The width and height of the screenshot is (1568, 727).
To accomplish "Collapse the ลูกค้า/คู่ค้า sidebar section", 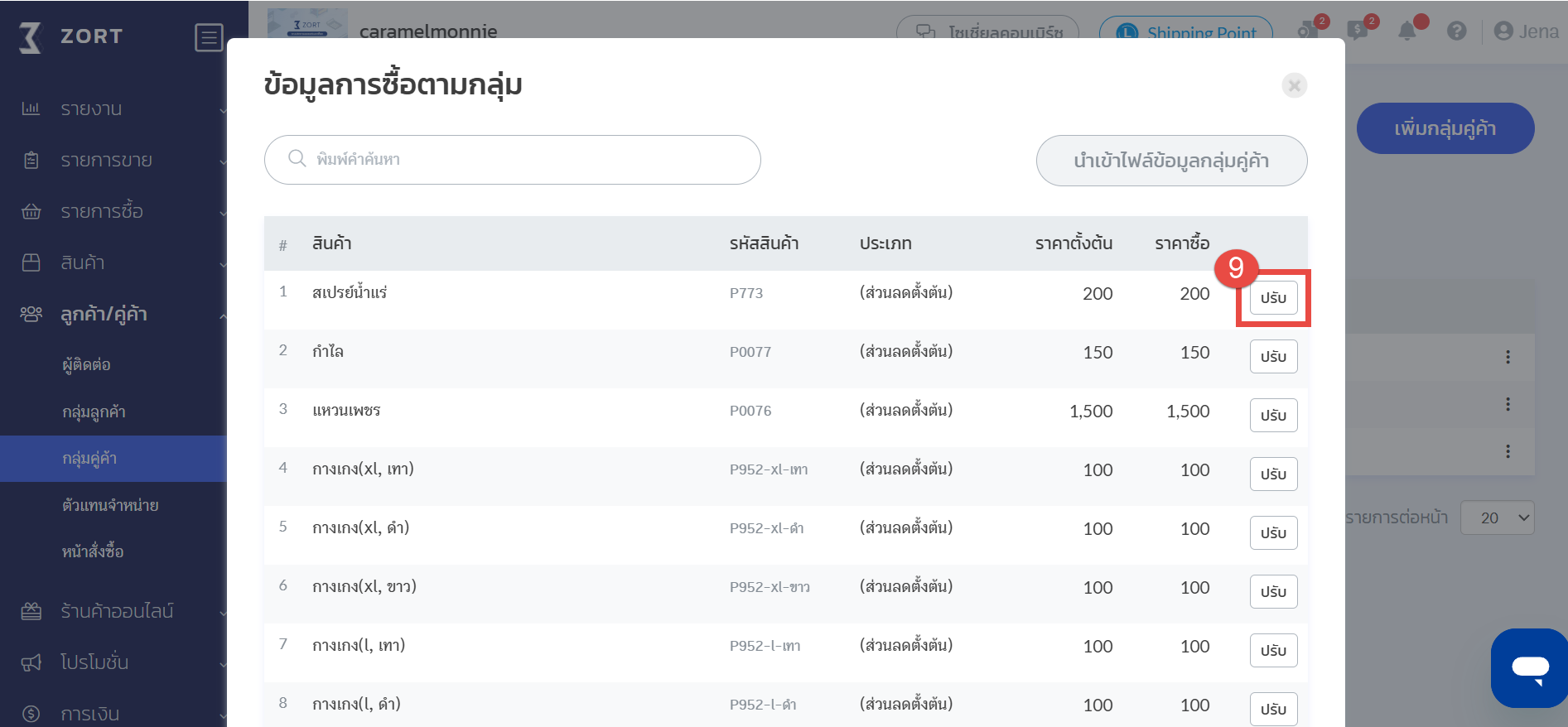I will [104, 314].
